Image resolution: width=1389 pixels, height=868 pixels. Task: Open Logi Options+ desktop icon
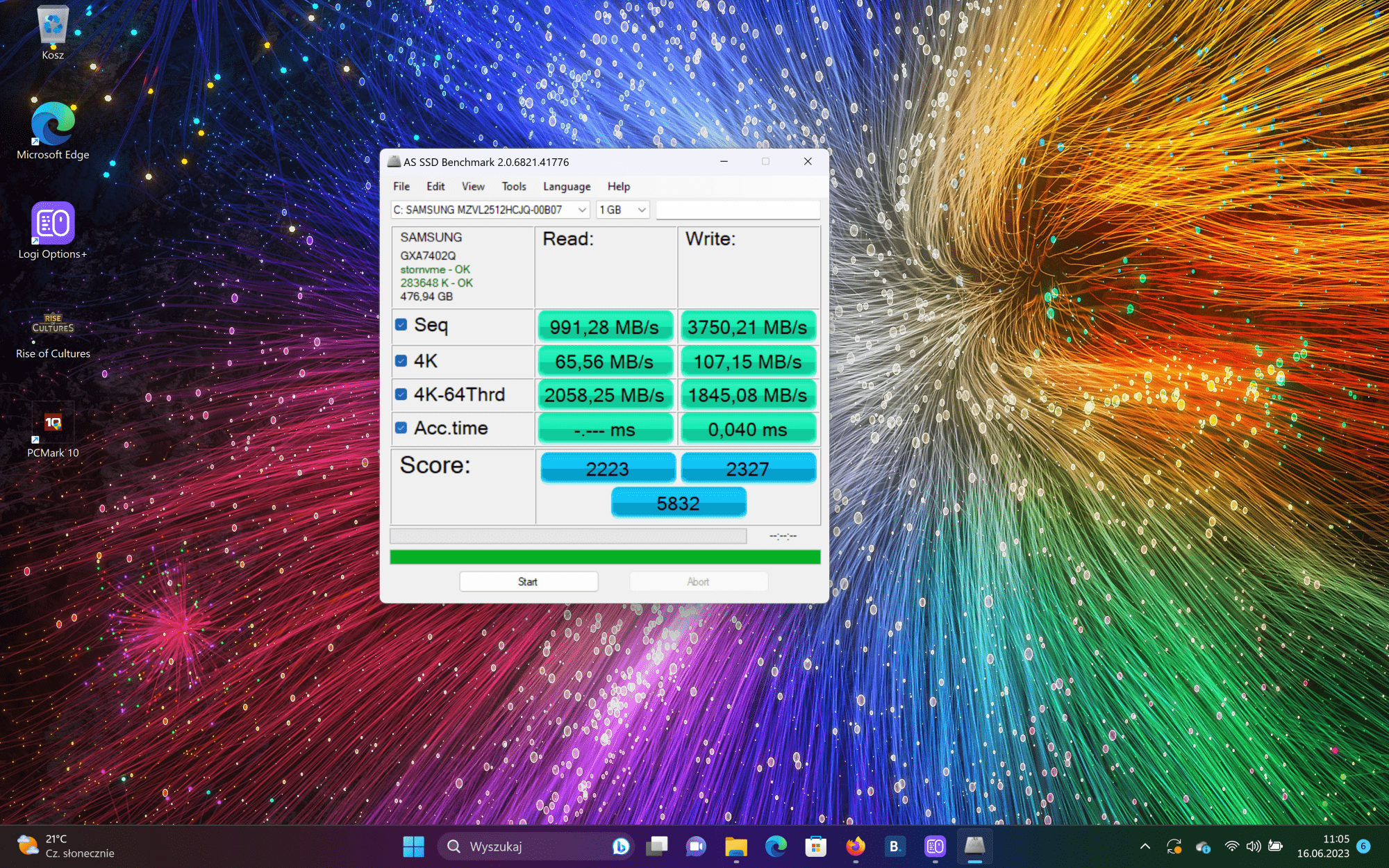pos(53,224)
